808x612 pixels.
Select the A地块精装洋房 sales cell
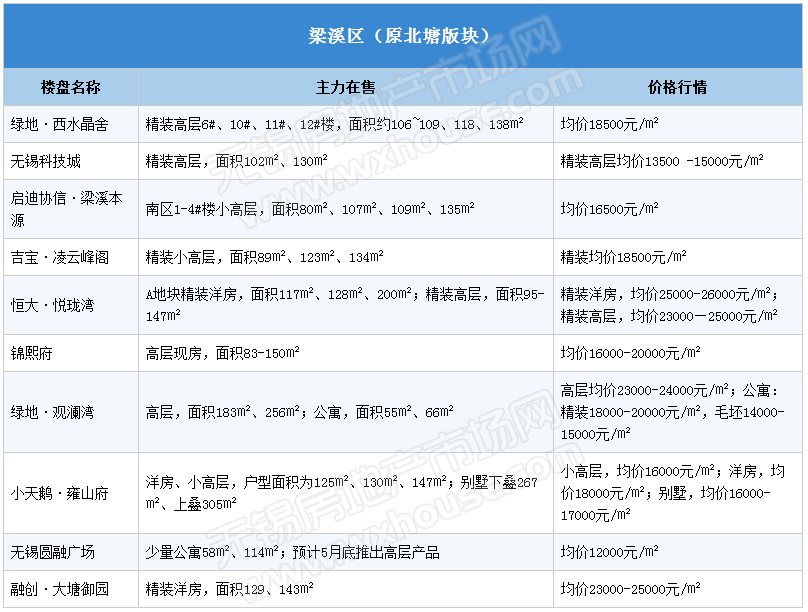coord(345,305)
